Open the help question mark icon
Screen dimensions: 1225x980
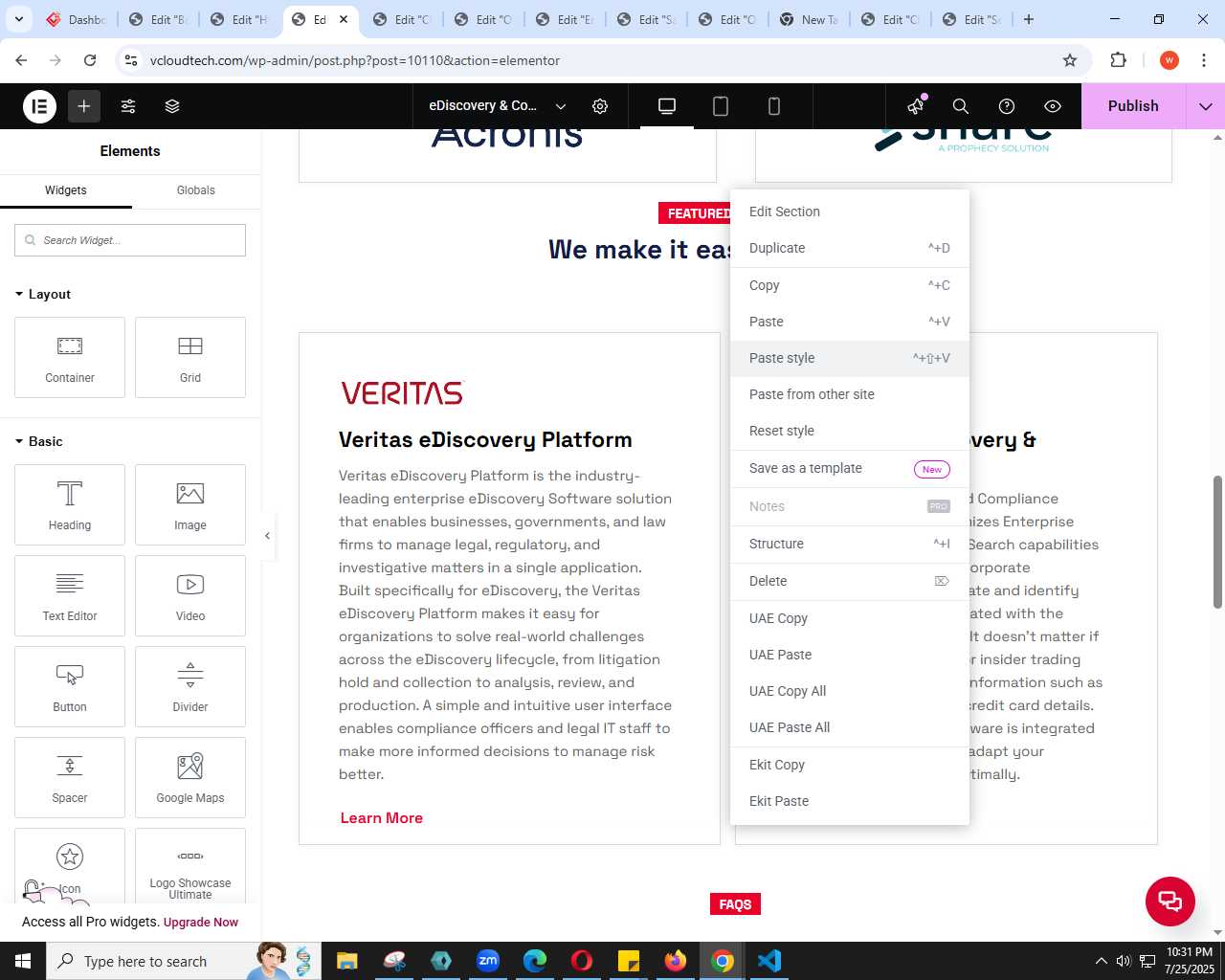pos(1007,106)
